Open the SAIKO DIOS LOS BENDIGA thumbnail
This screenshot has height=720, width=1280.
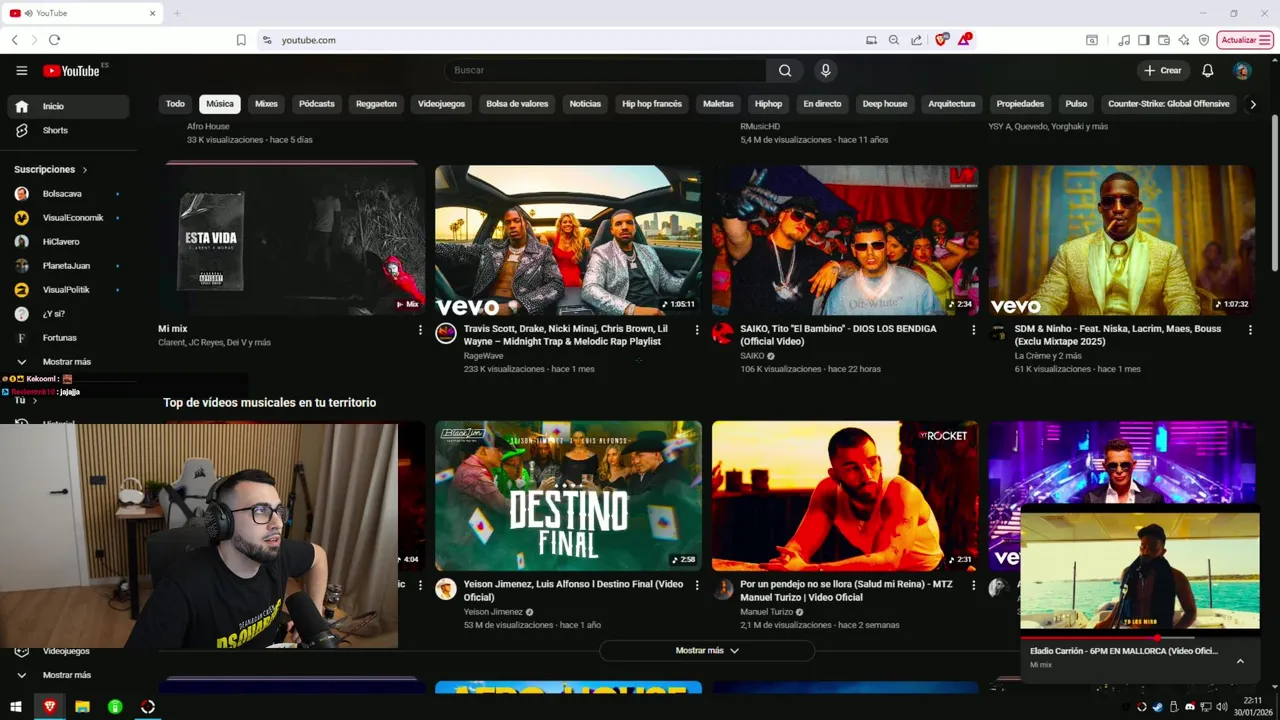coord(845,240)
